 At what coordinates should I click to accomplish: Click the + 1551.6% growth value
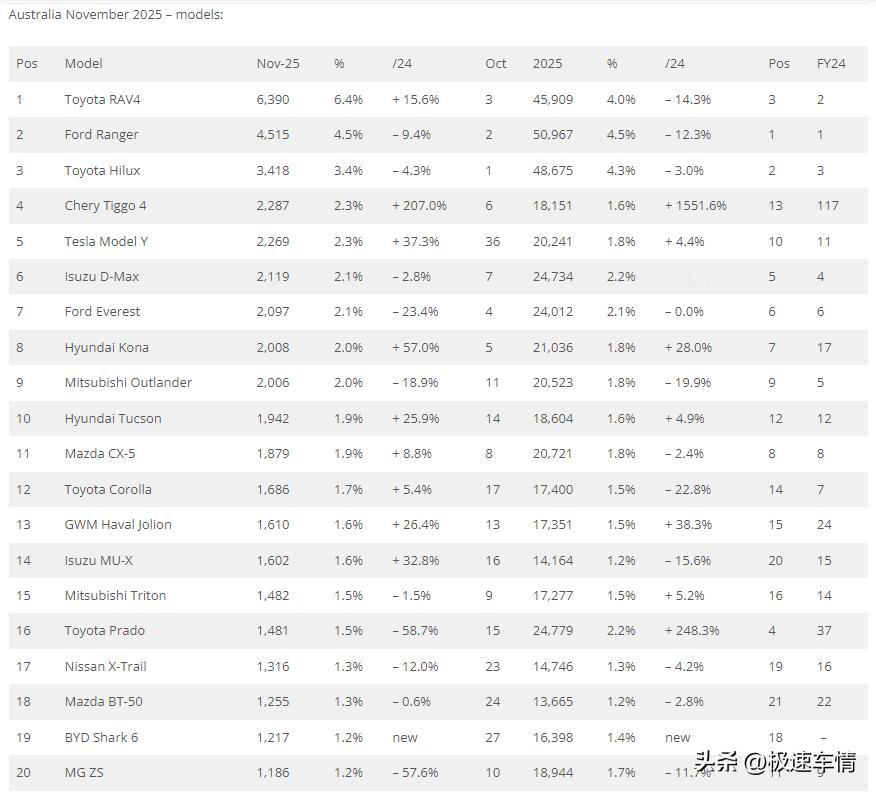pyautogui.click(x=696, y=206)
